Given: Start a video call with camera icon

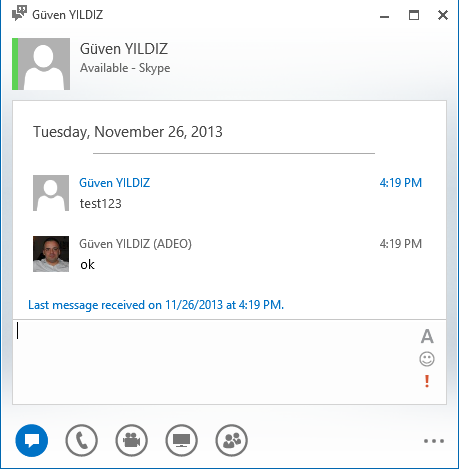Looking at the screenshot, I should (132, 440).
